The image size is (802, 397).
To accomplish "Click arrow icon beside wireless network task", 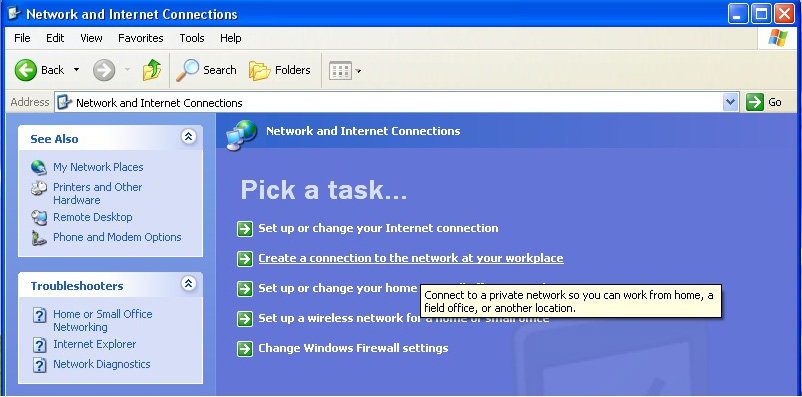I will (245, 319).
